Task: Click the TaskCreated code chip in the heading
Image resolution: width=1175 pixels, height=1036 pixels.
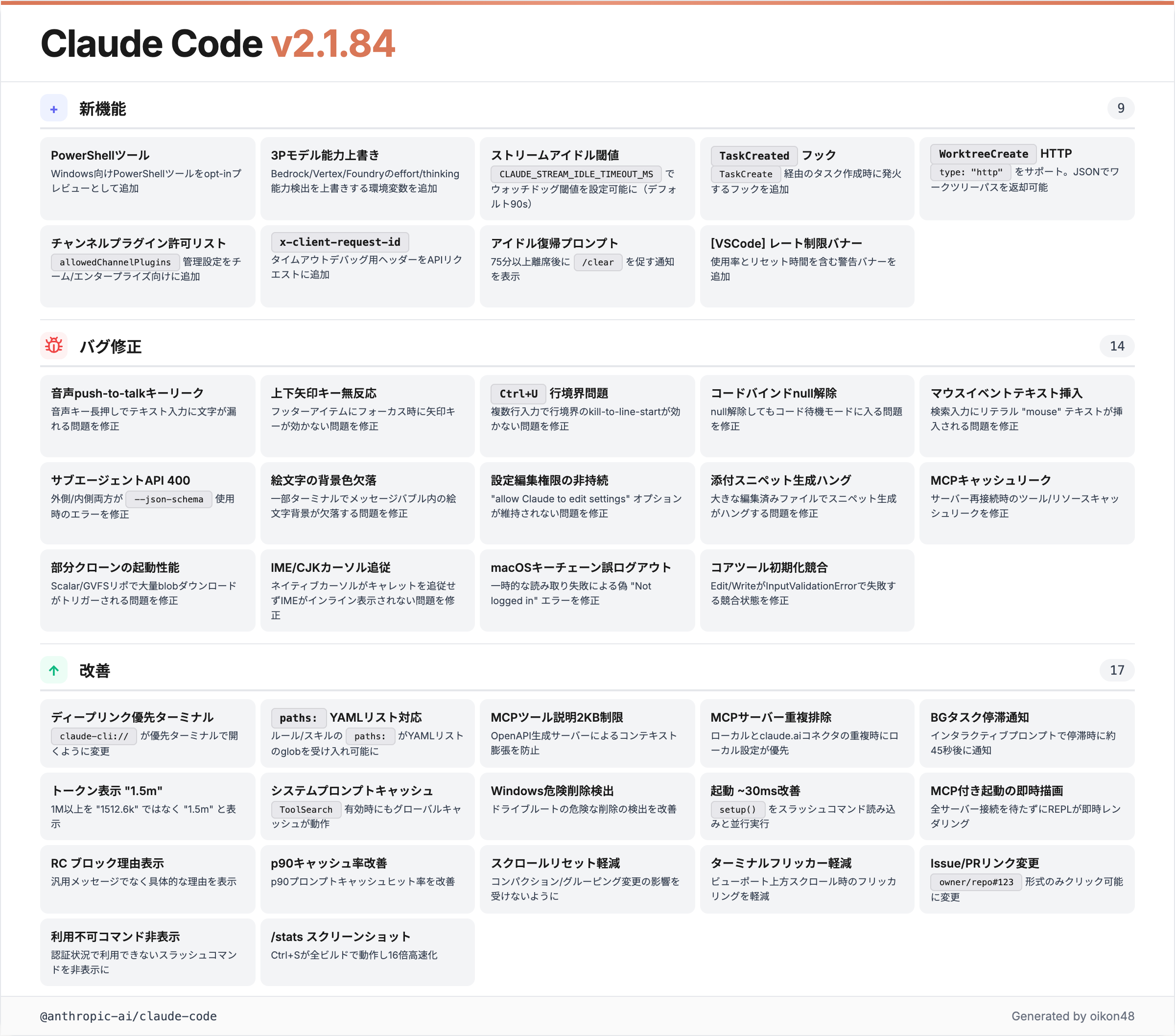Action: point(754,156)
